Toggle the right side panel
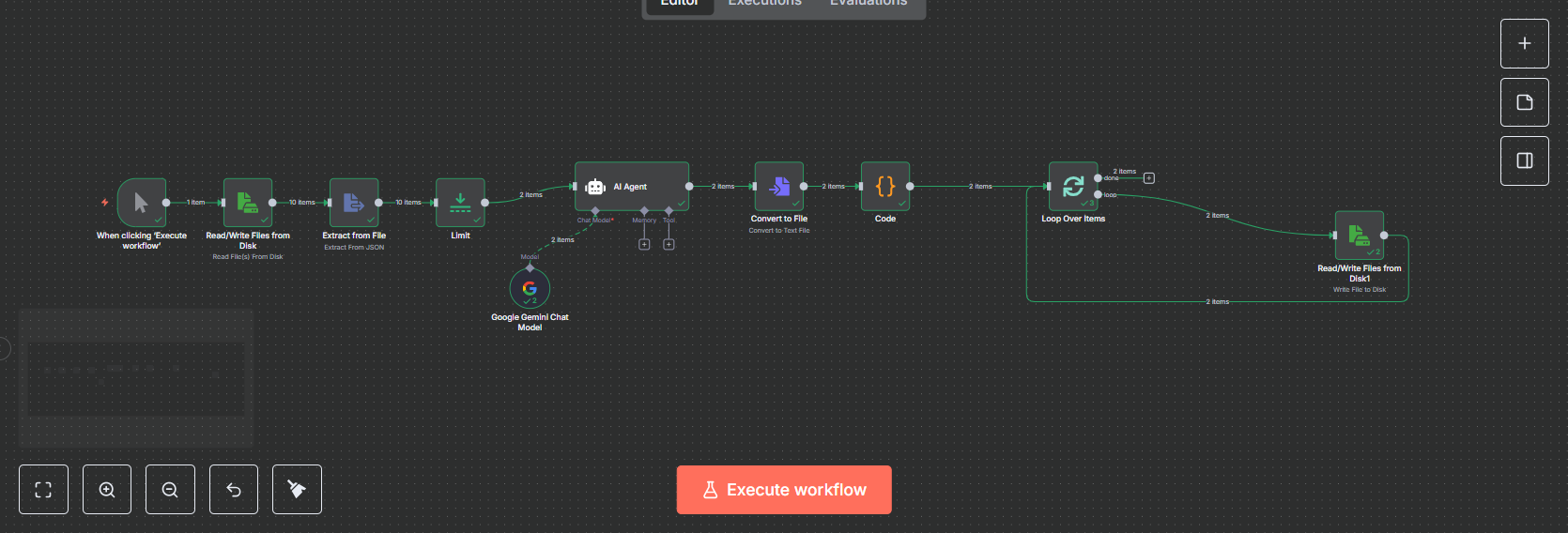Image resolution: width=1568 pixels, height=533 pixels. [1524, 160]
